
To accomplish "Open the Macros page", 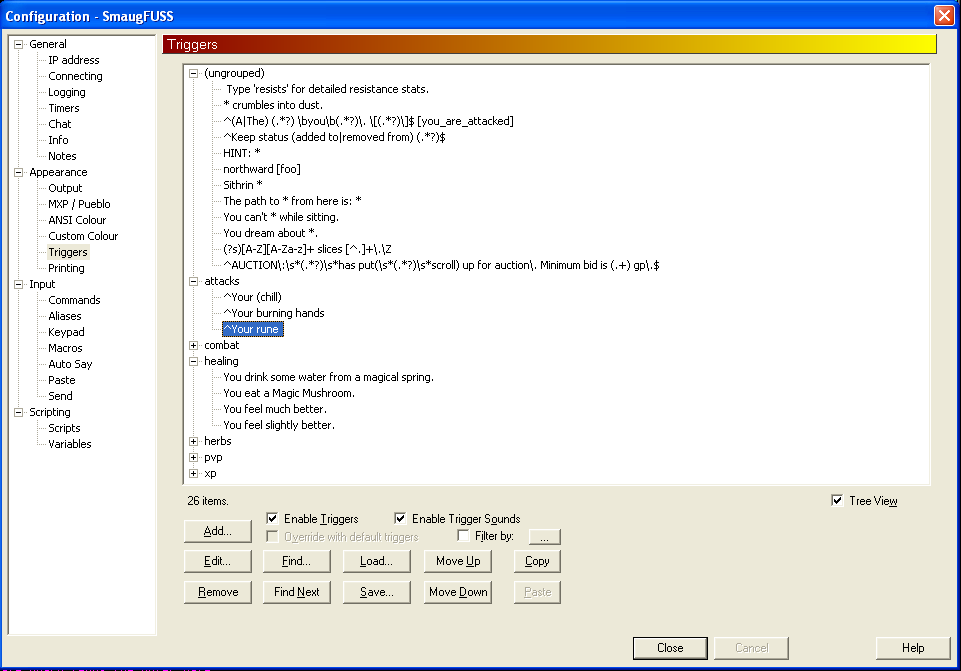I will tap(65, 348).
